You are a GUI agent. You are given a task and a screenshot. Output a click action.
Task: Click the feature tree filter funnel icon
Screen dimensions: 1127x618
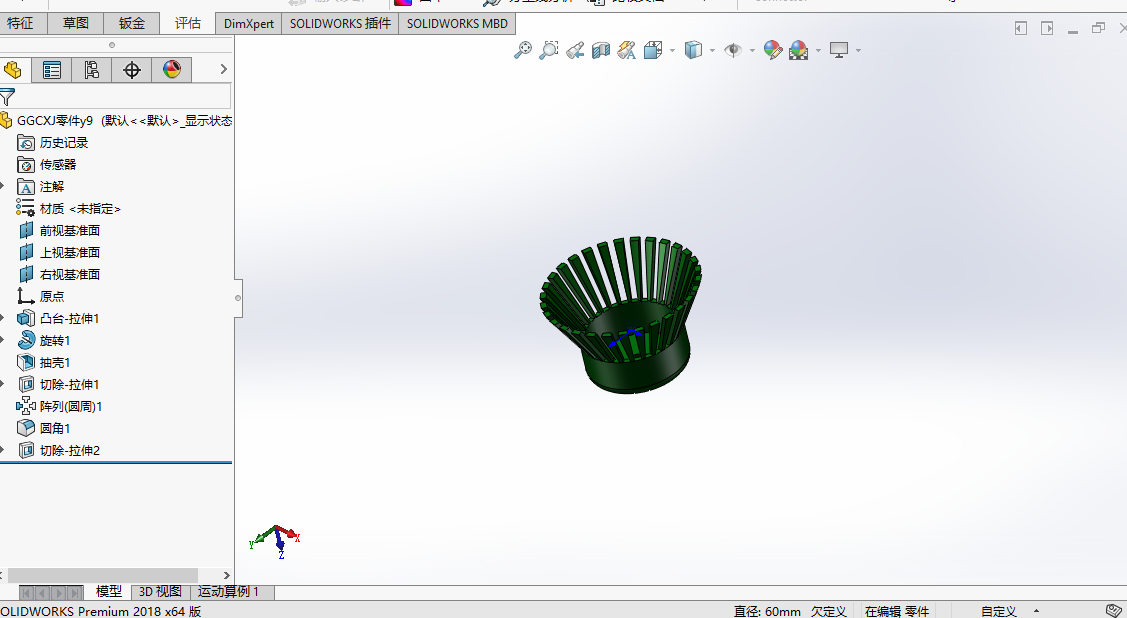pos(7,97)
